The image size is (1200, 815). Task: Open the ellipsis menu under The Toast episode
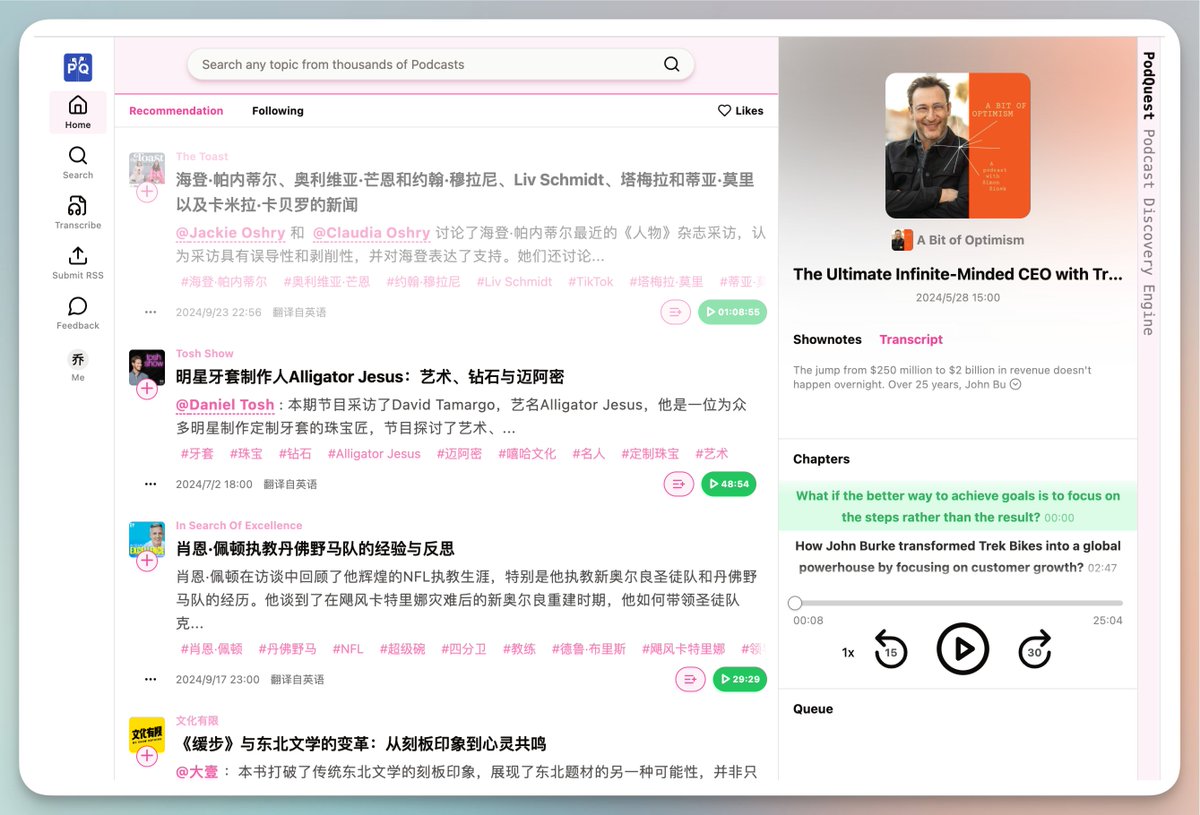tap(149, 312)
